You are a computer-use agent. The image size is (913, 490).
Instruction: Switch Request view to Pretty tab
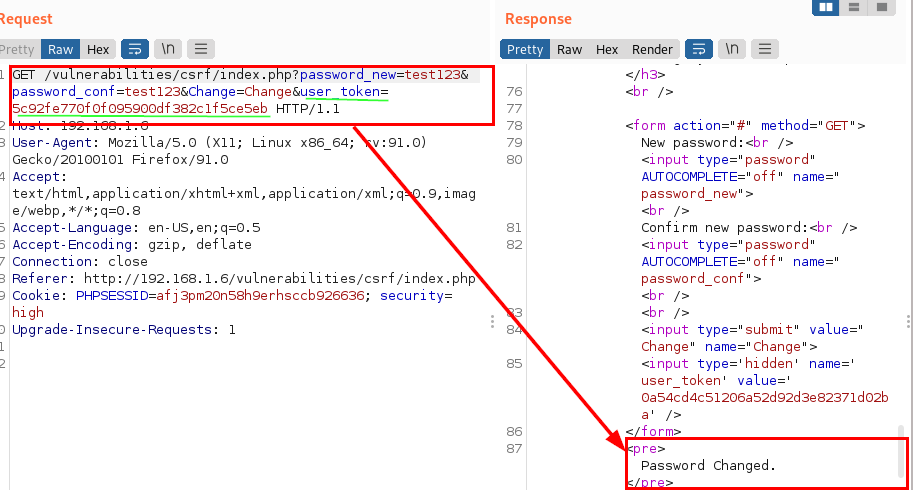17,49
